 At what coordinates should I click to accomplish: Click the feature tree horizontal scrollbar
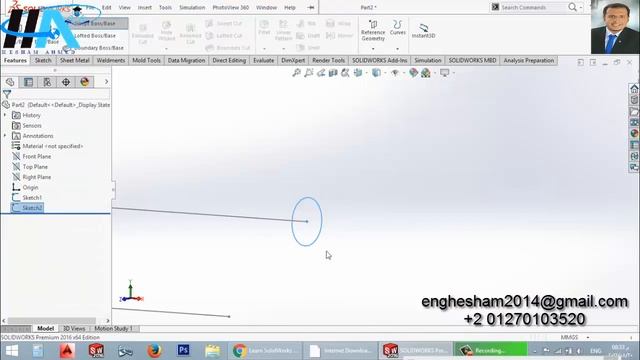point(52,321)
